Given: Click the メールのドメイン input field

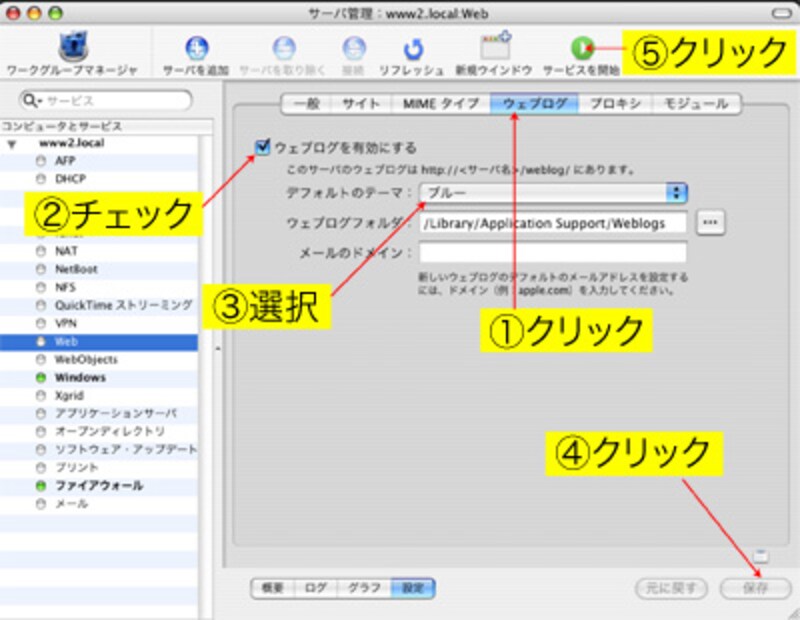Looking at the screenshot, I should (552, 252).
